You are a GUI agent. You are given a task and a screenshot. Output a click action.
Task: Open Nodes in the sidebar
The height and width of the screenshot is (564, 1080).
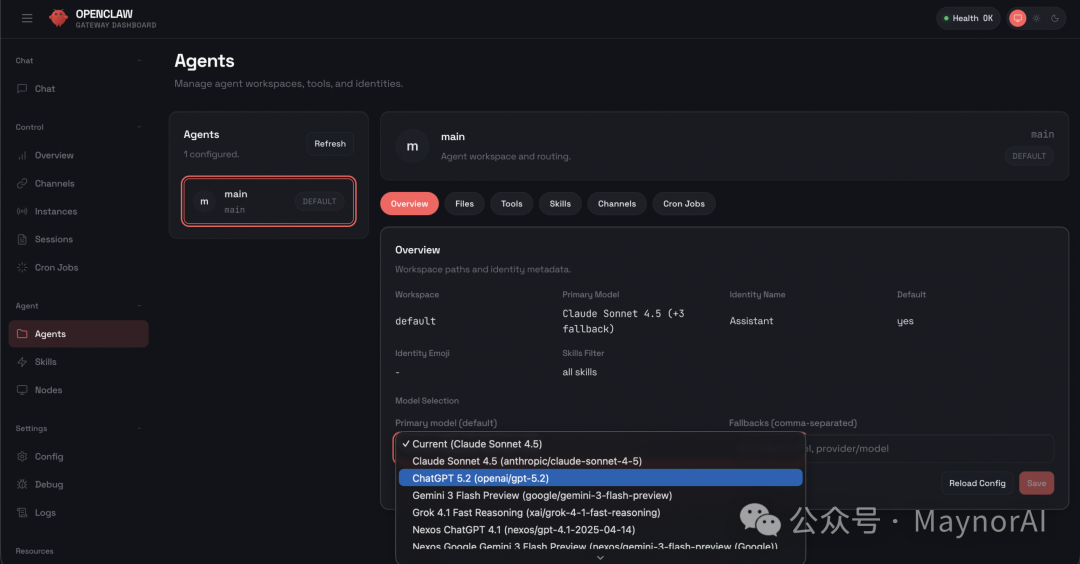79,390
